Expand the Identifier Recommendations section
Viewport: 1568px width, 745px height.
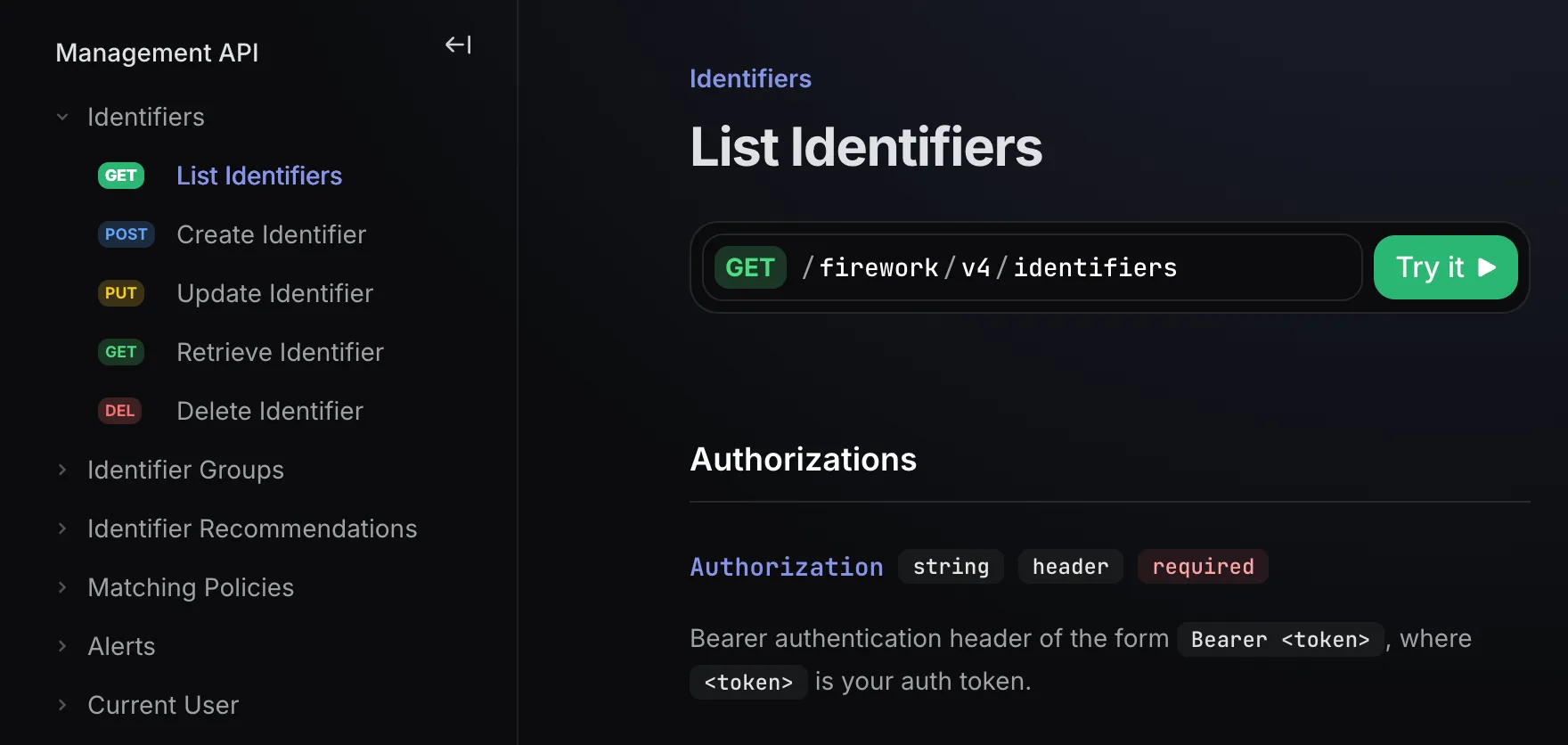pyautogui.click(x=62, y=528)
